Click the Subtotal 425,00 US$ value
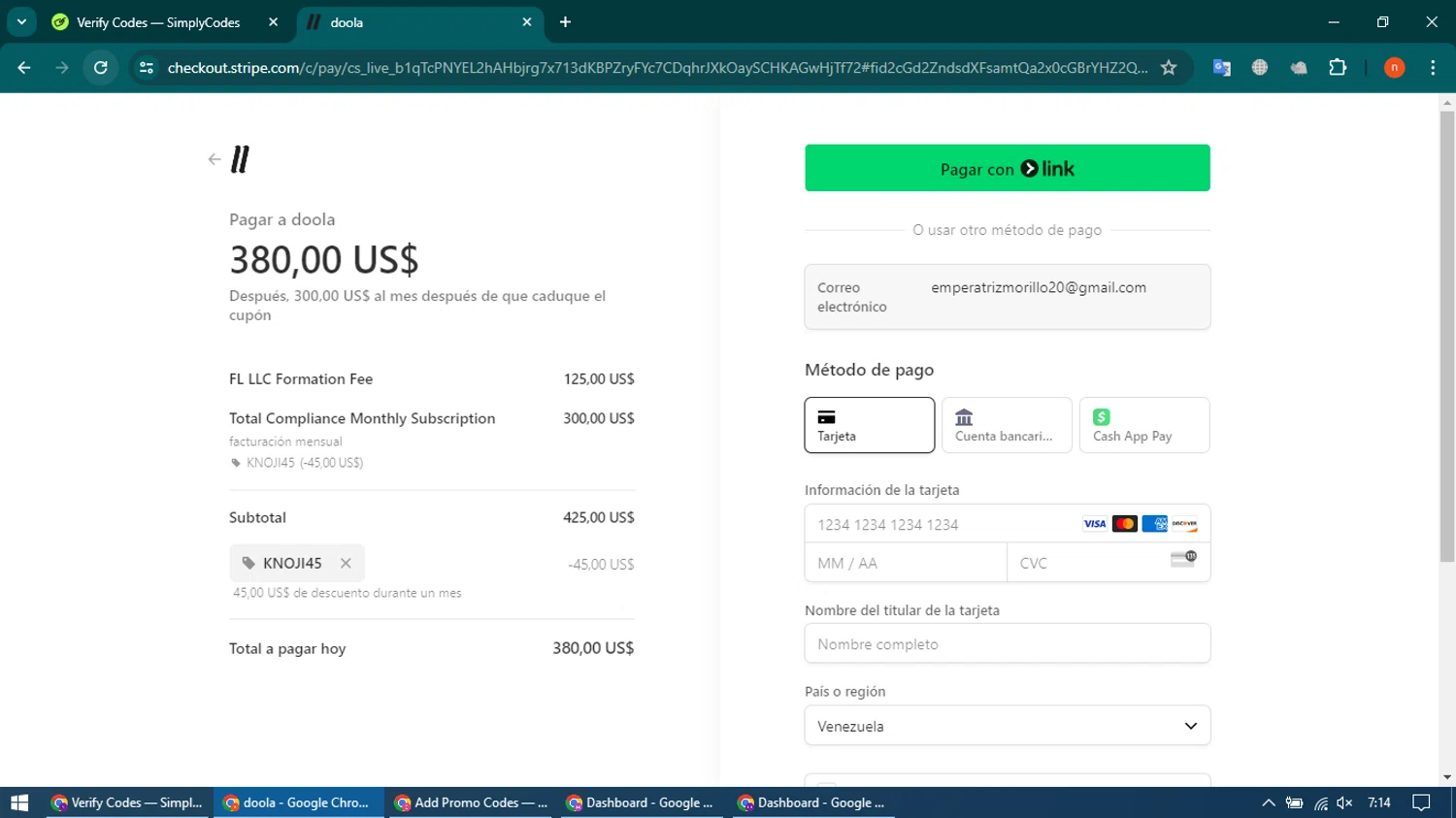The image size is (1456, 818). pyautogui.click(x=598, y=517)
